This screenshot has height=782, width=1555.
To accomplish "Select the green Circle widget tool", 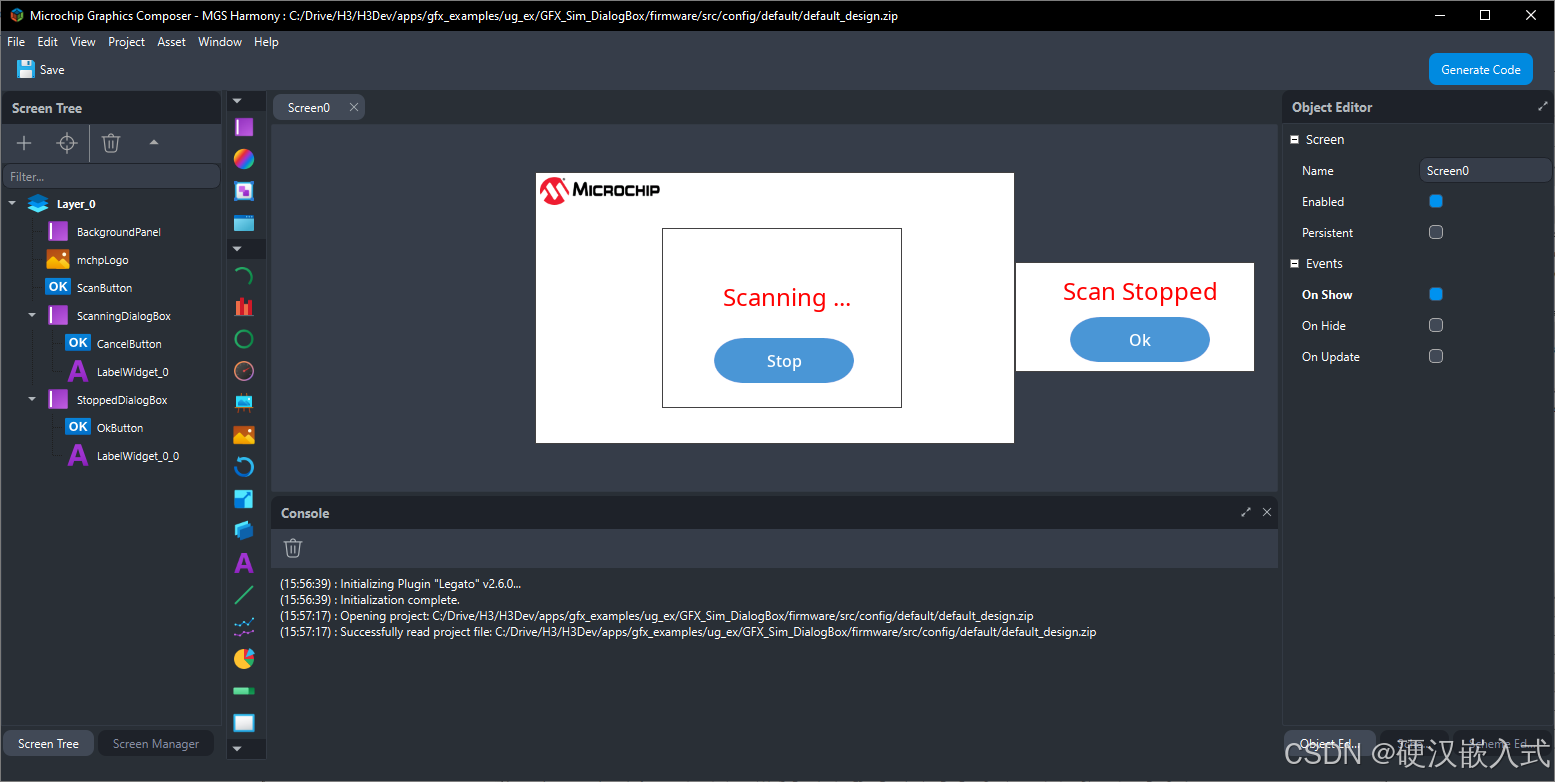I will pos(244,339).
